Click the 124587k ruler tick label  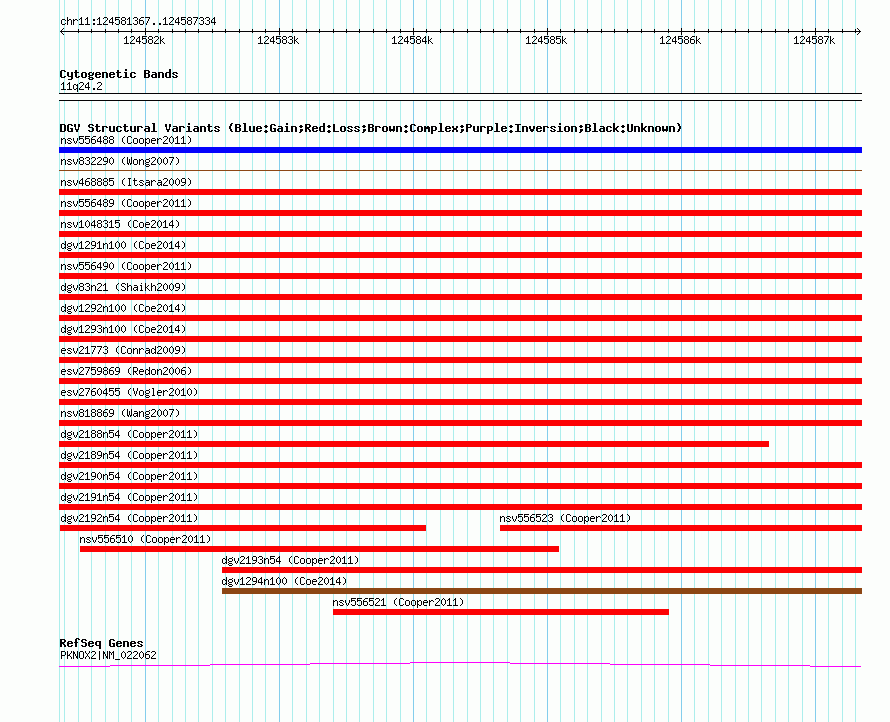pyautogui.click(x=814, y=40)
